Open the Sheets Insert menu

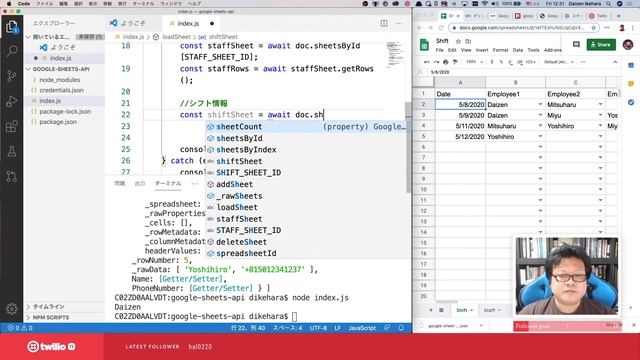pyautogui.click(x=482, y=50)
